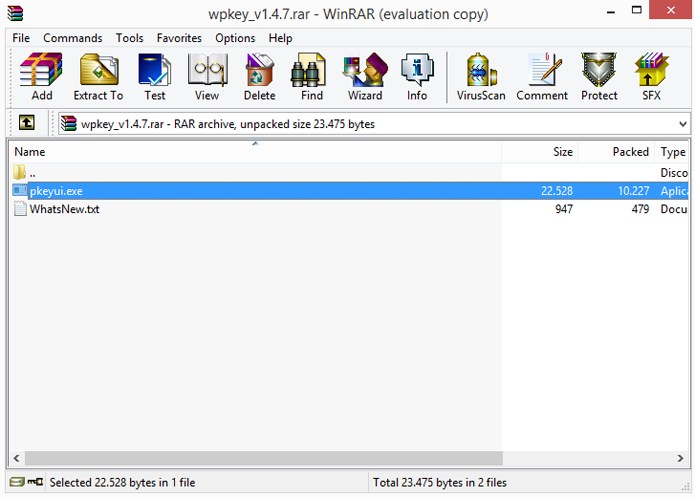Expand the archive path dropdown
Image resolution: width=695 pixels, height=497 pixels.
coord(683,124)
